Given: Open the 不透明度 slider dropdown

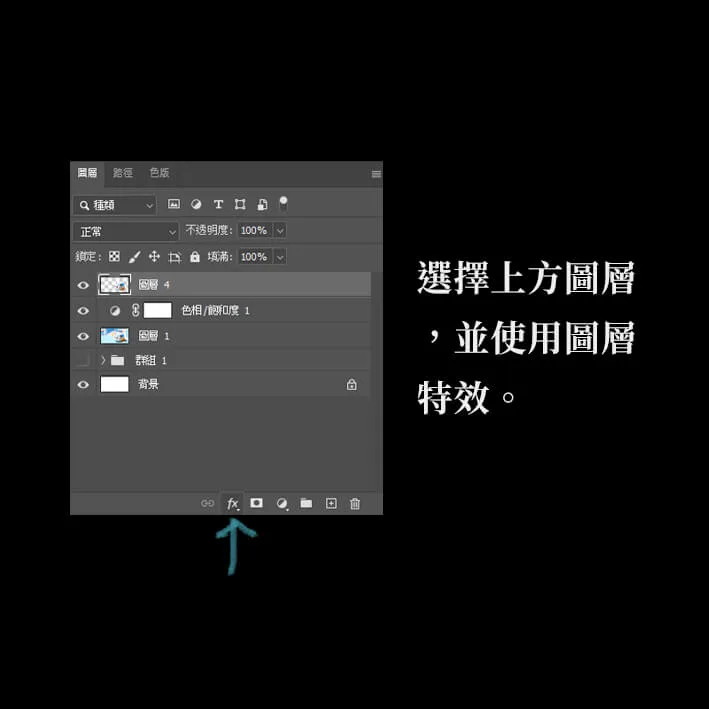Looking at the screenshot, I should (280, 231).
